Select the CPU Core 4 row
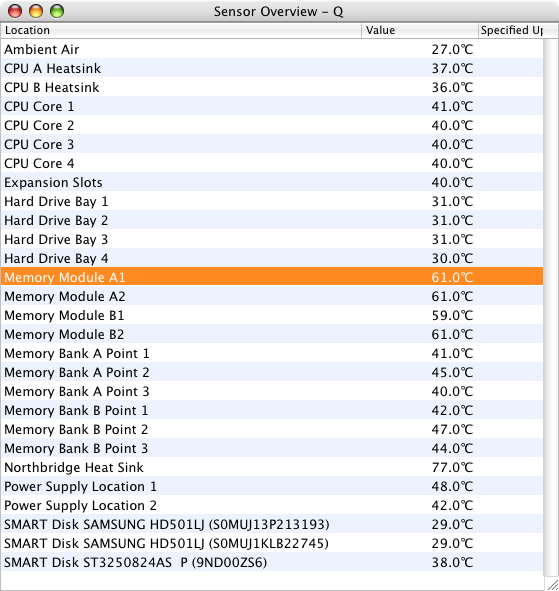This screenshot has height=591, width=559. (272, 163)
